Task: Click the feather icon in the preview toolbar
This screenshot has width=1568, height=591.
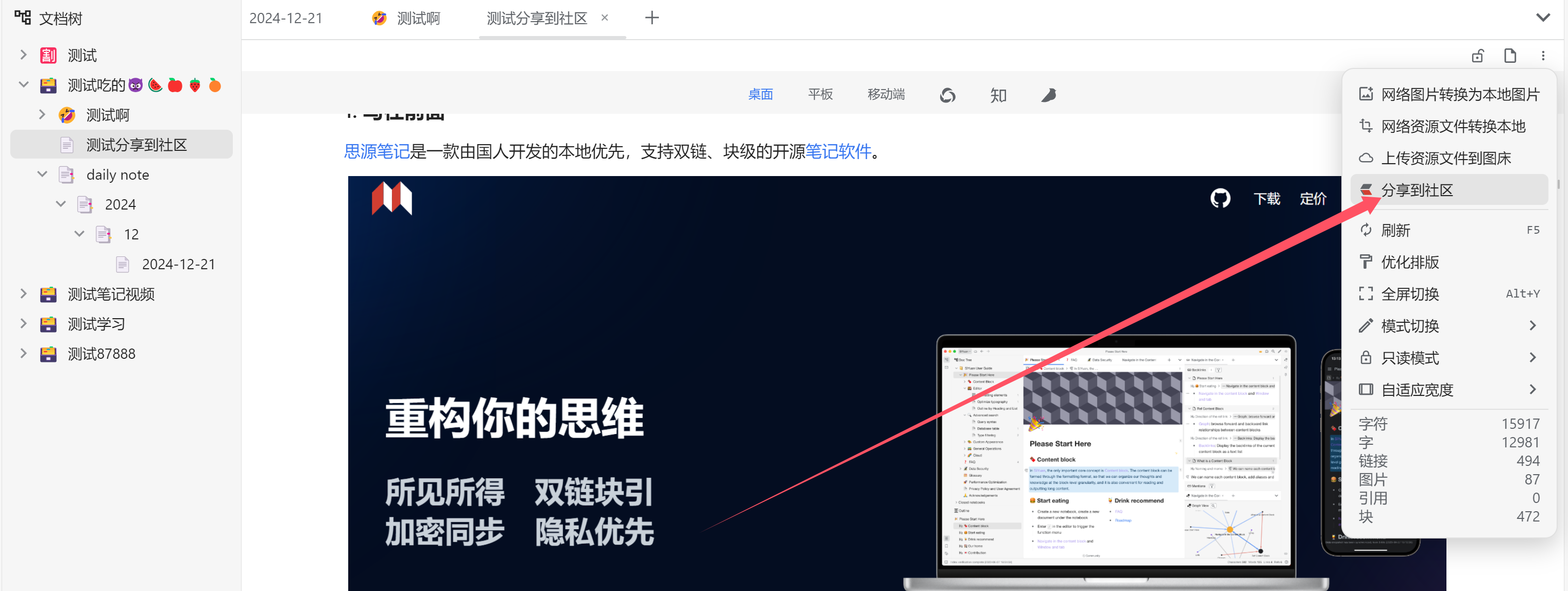Action: [1048, 95]
